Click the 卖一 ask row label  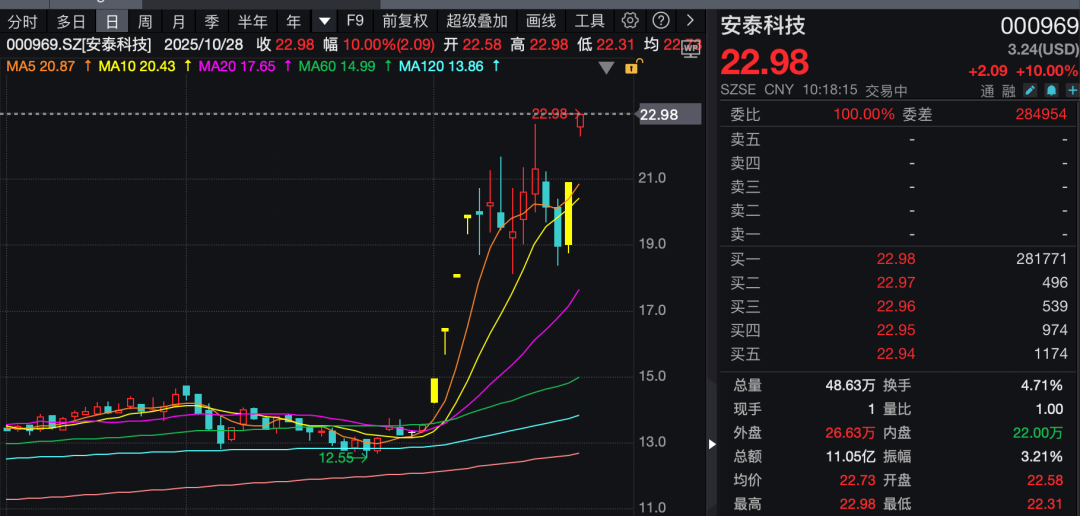(746, 235)
